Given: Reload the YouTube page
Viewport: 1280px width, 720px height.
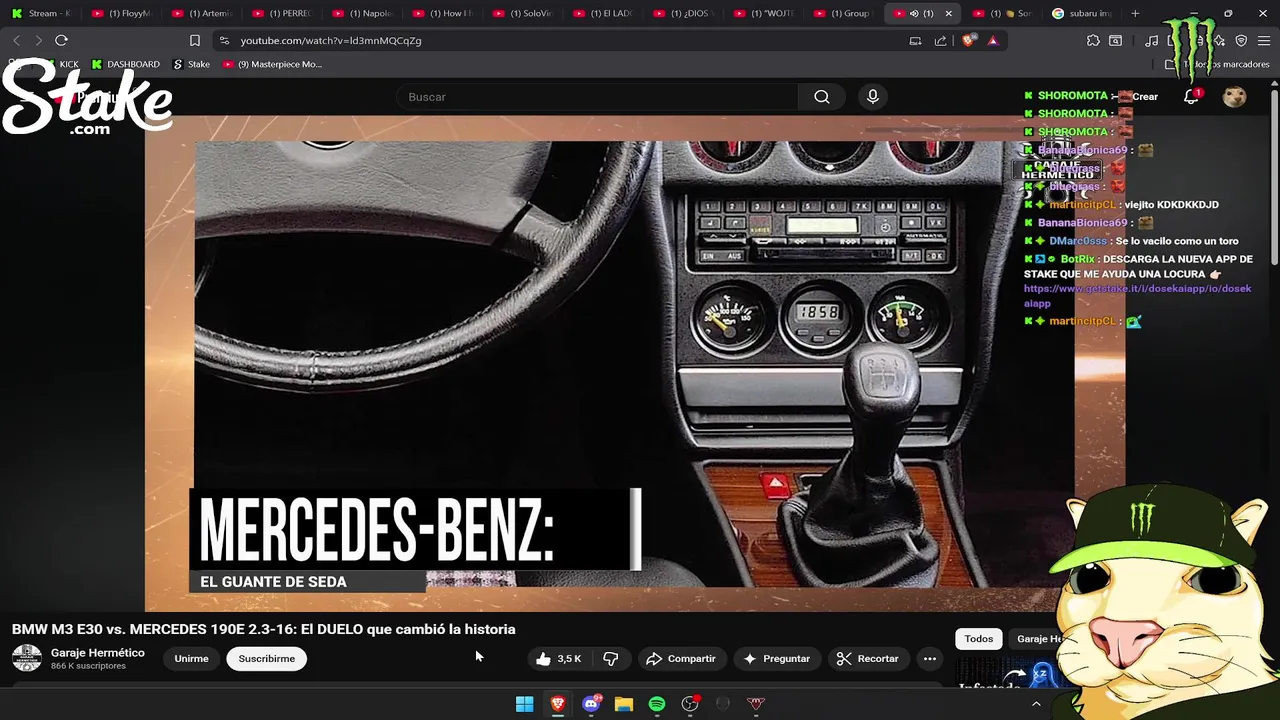Looking at the screenshot, I should [61, 40].
